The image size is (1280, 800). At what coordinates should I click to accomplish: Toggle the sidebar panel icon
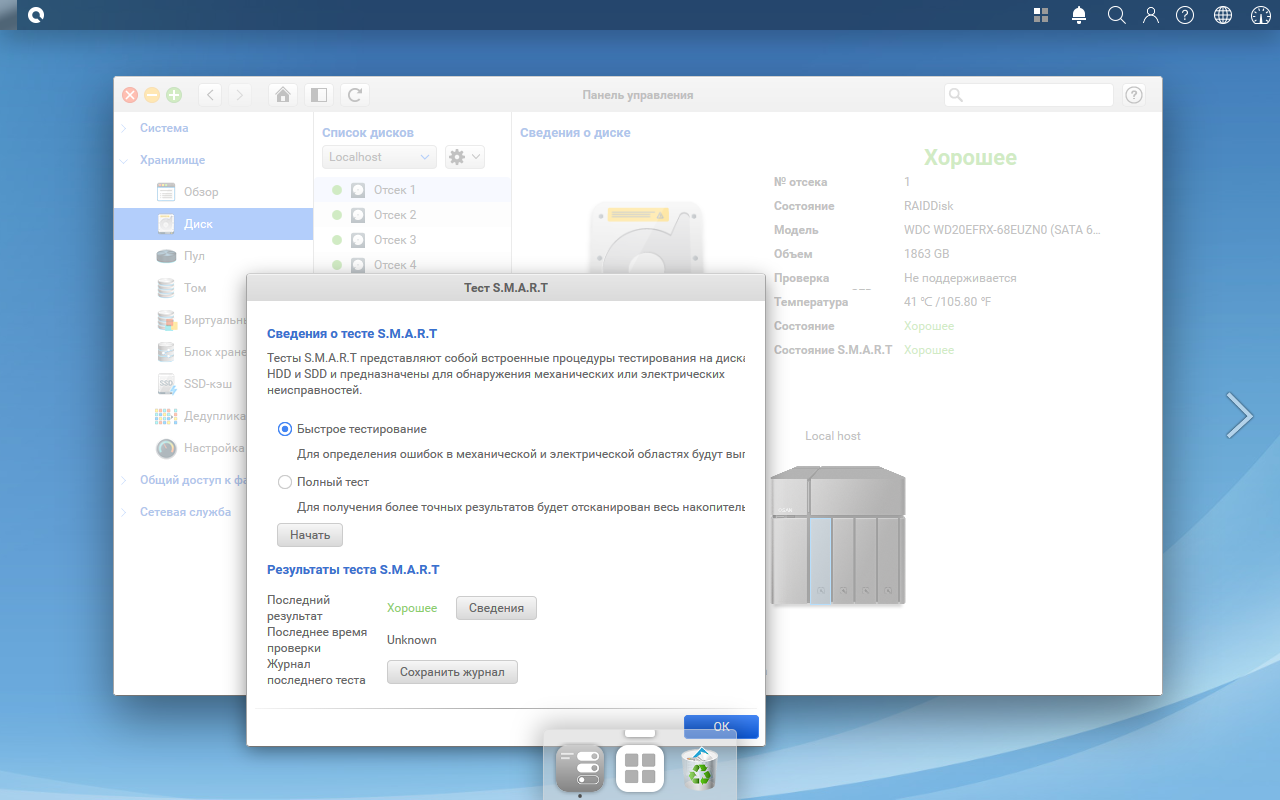tap(318, 95)
